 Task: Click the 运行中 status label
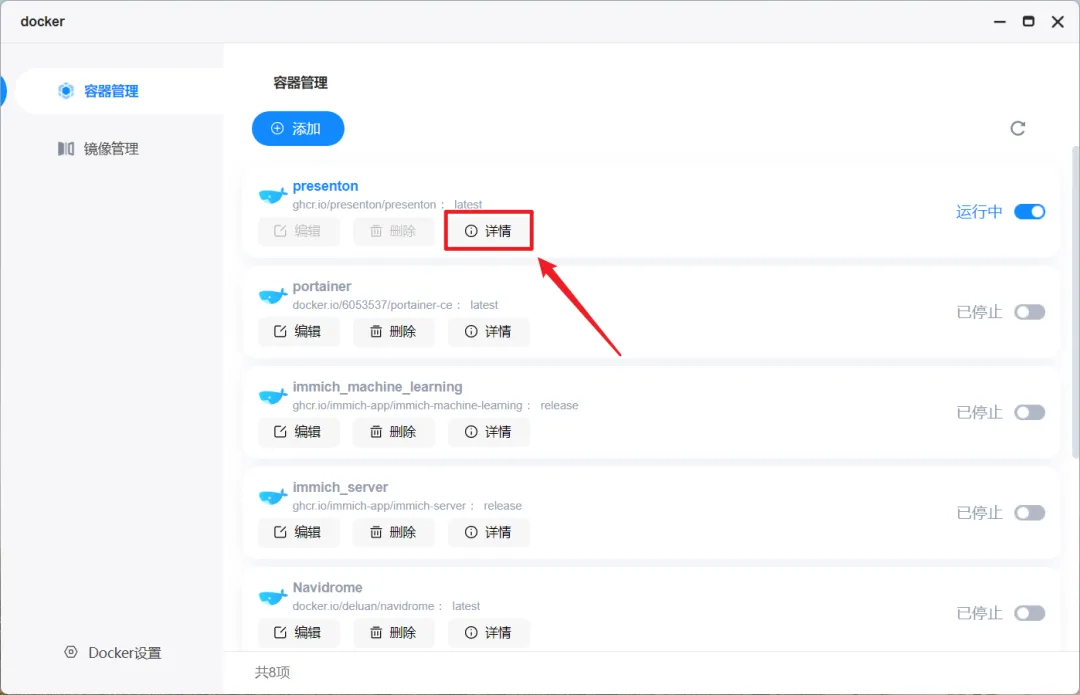click(979, 211)
